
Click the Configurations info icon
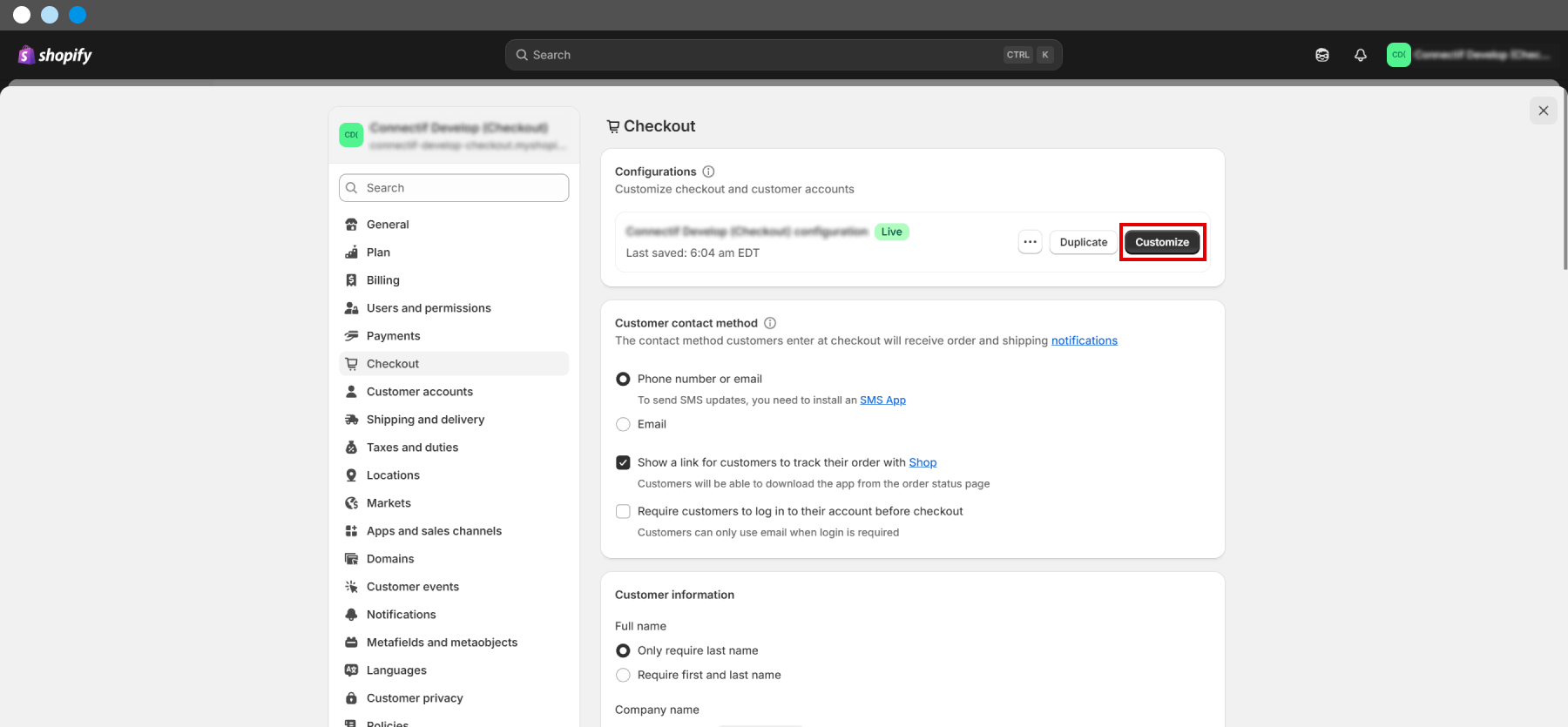[708, 172]
